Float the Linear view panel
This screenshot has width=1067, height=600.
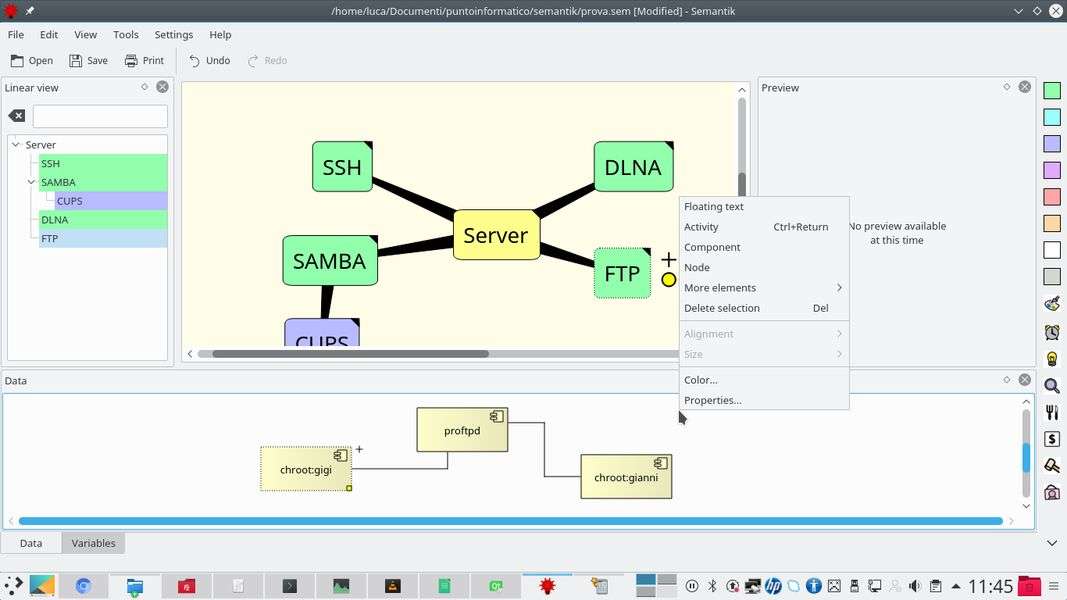tap(145, 87)
